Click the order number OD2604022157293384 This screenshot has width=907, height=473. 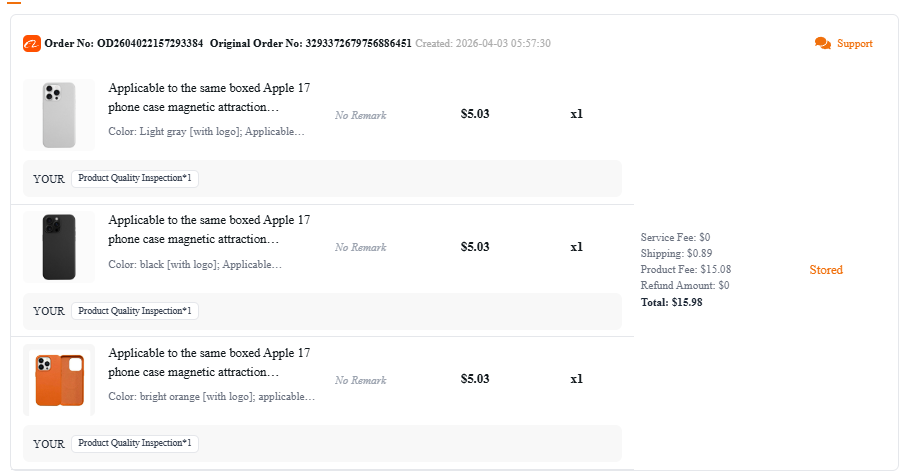pos(150,43)
